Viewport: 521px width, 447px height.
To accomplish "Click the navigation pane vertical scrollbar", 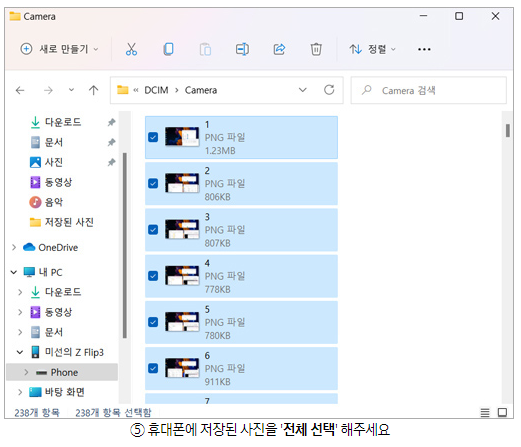I will click(125, 245).
